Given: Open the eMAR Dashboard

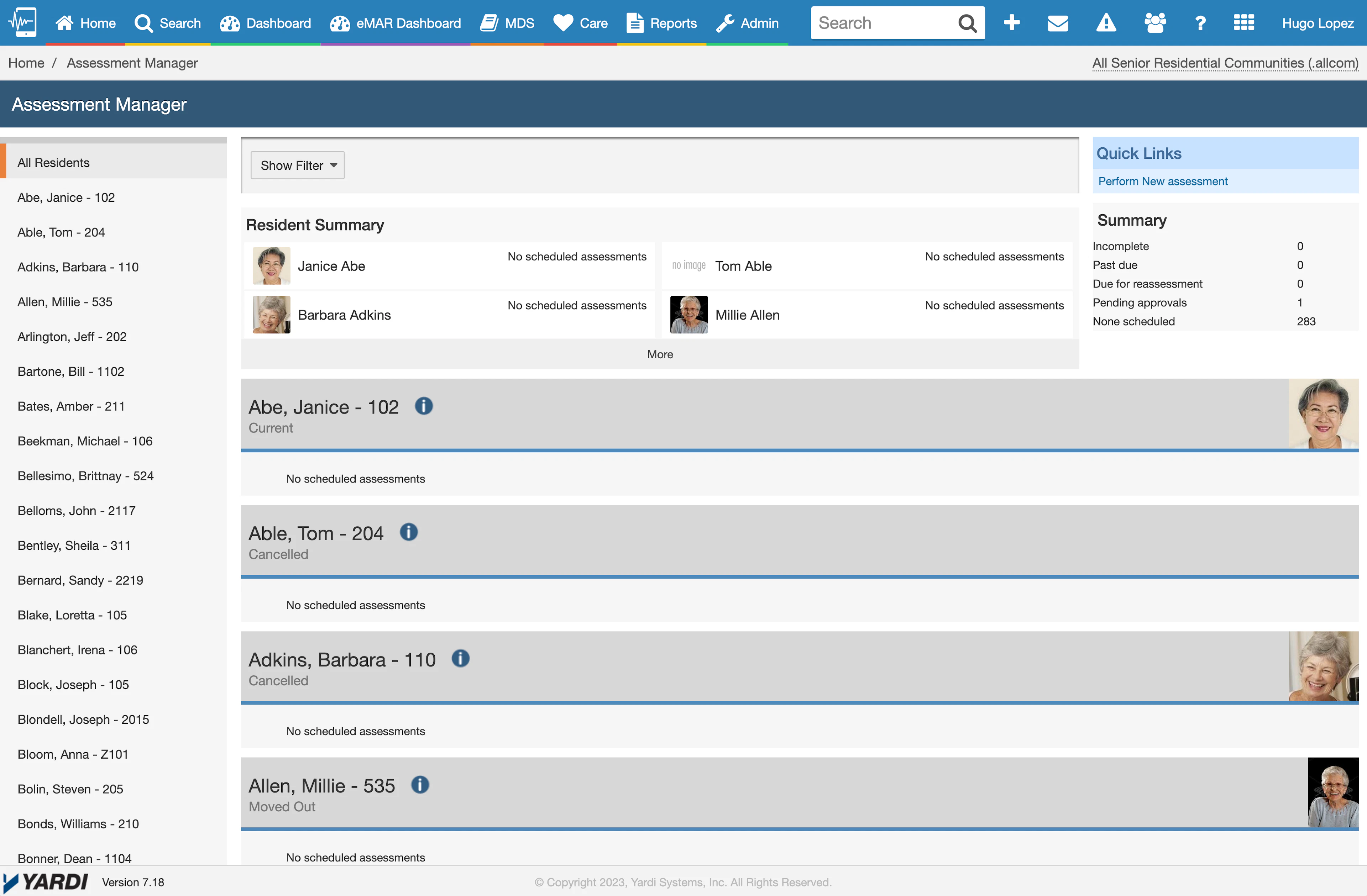Looking at the screenshot, I should point(395,23).
